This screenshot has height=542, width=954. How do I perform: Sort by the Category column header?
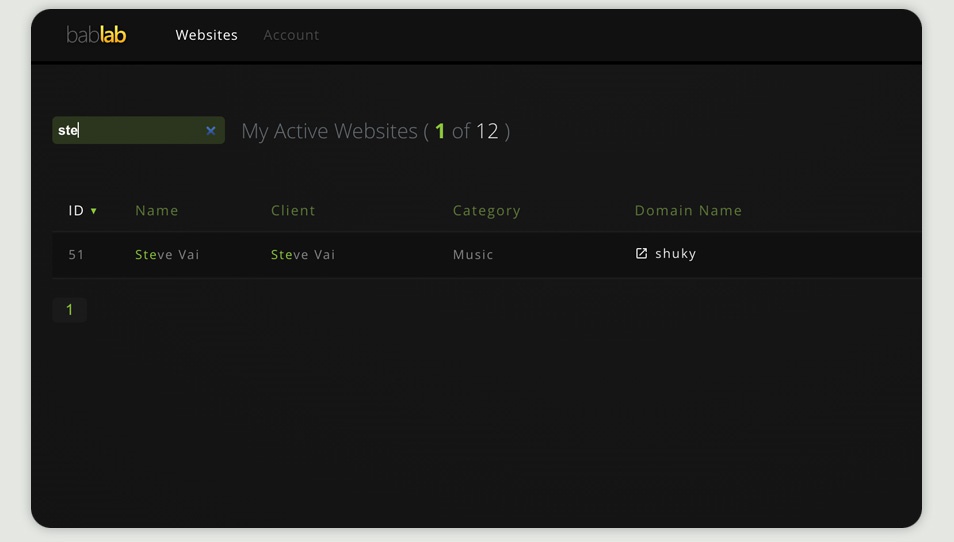point(486,211)
